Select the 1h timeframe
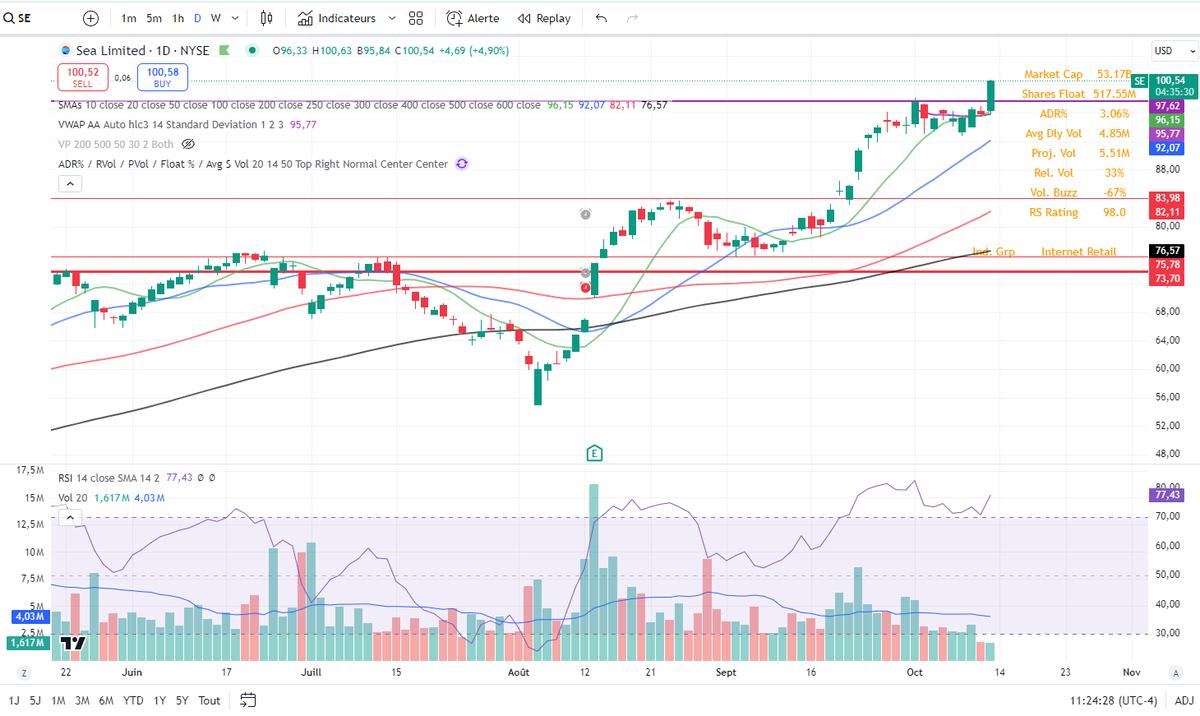The width and height of the screenshot is (1200, 716). tap(178, 18)
